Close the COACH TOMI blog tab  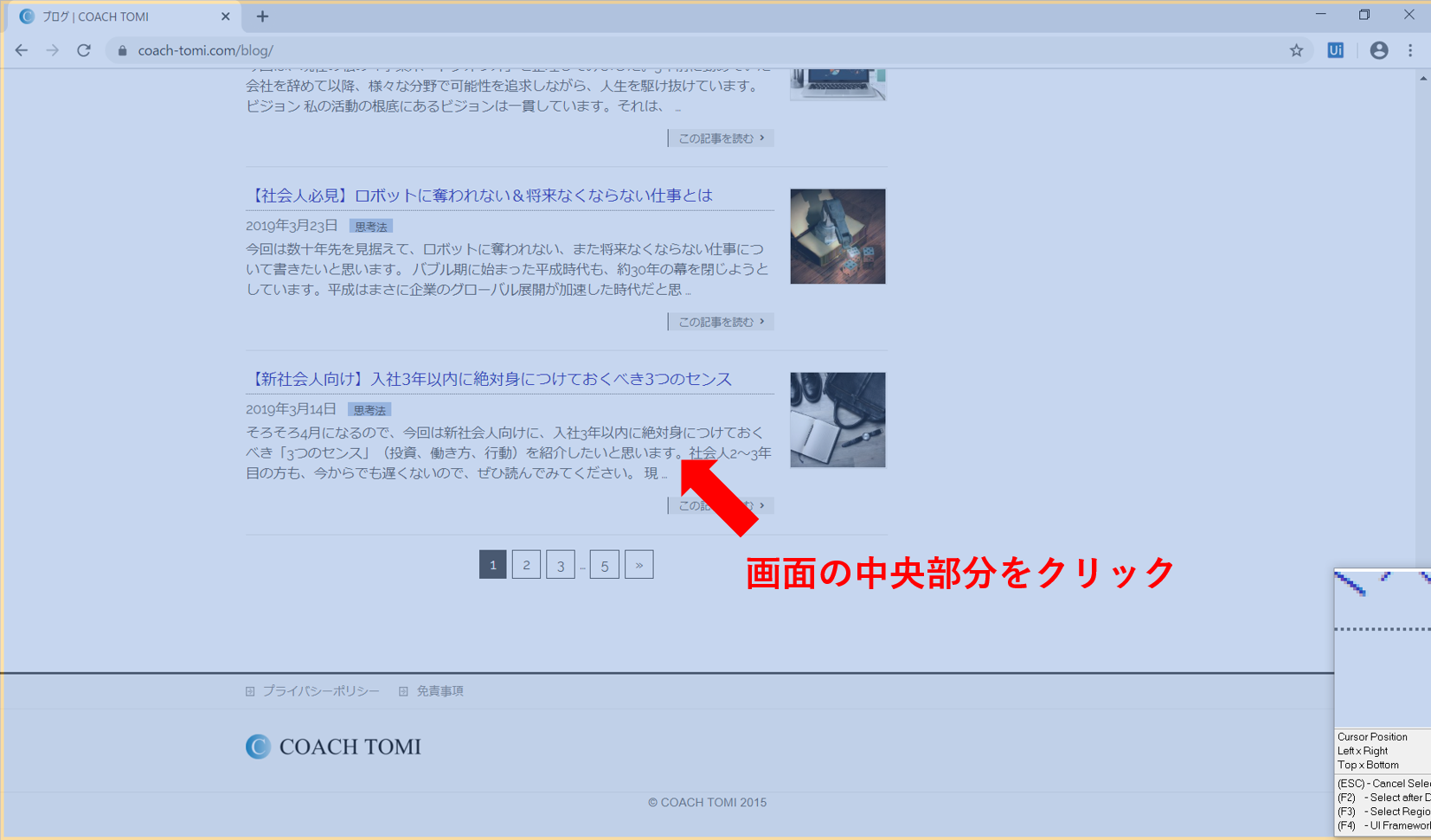coord(225,16)
